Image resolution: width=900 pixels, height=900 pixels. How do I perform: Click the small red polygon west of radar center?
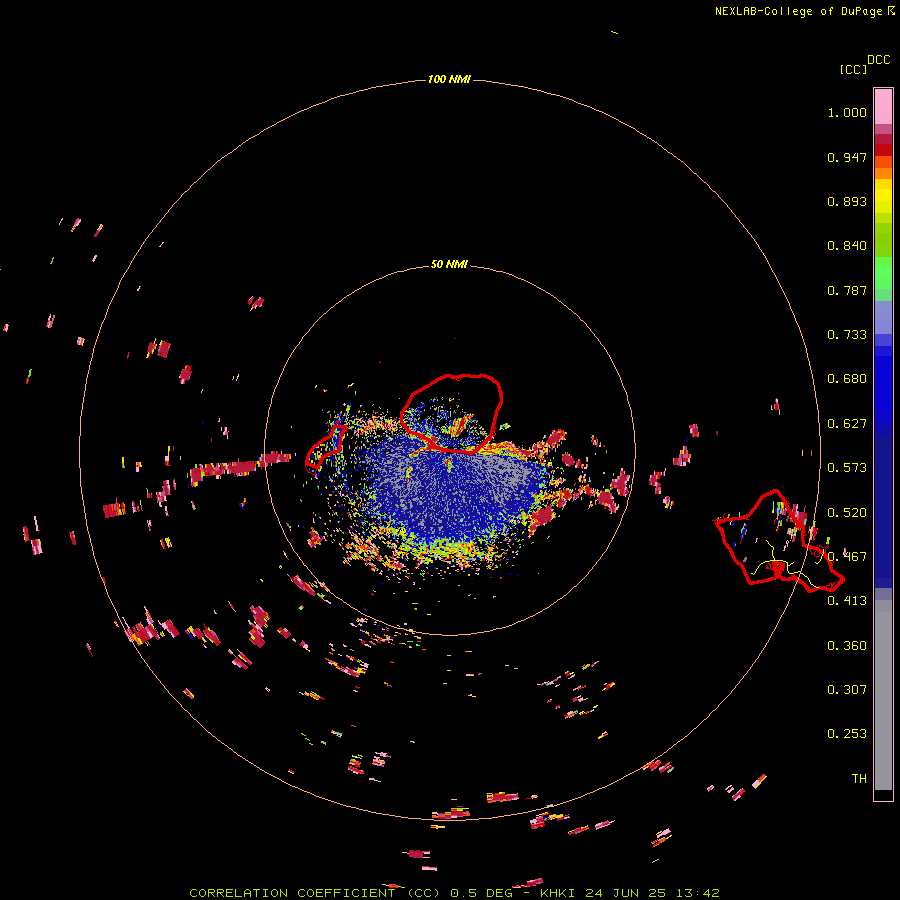(x=325, y=448)
